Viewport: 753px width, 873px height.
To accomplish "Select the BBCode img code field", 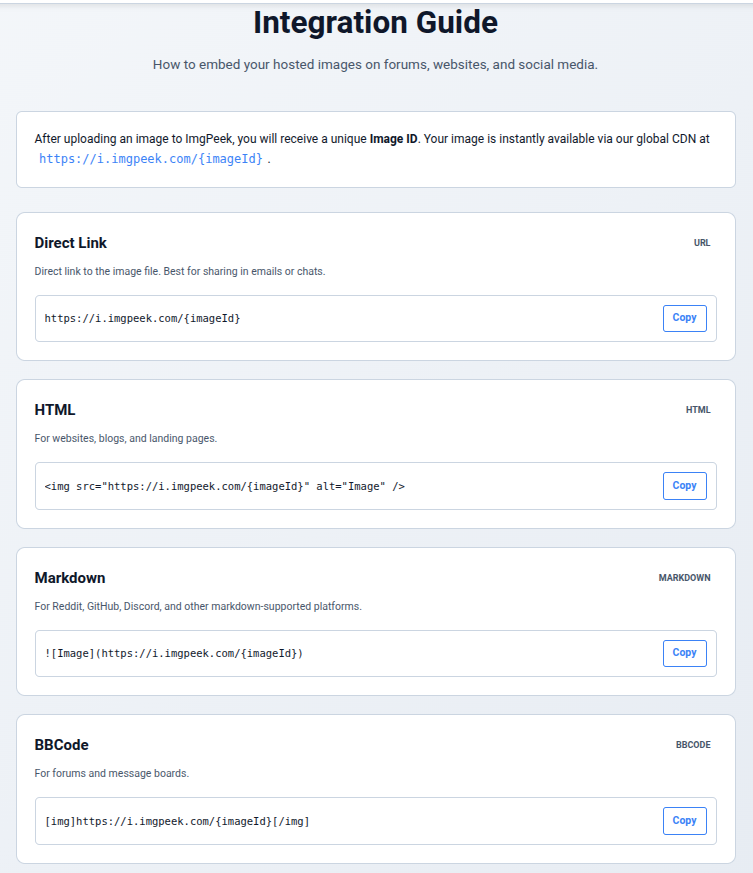I will pyautogui.click(x=300, y=820).
